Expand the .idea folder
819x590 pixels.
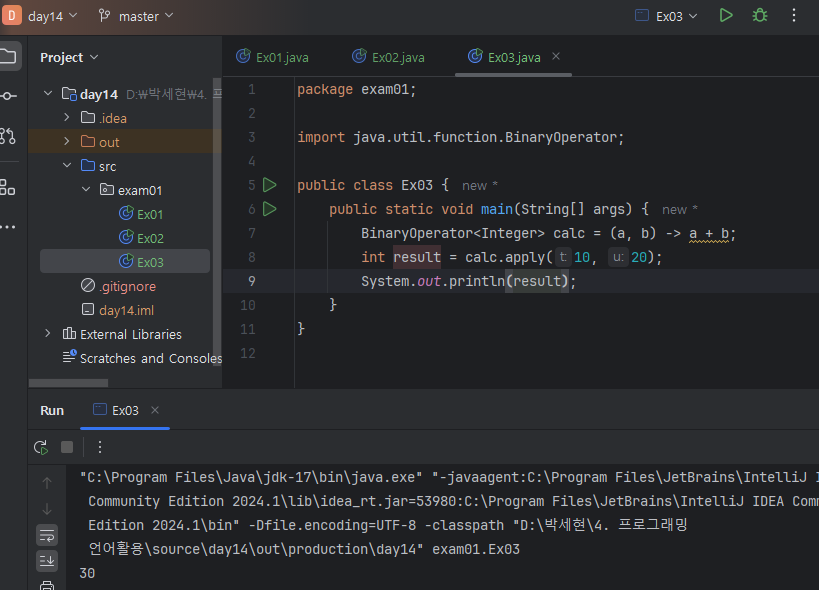pos(67,117)
